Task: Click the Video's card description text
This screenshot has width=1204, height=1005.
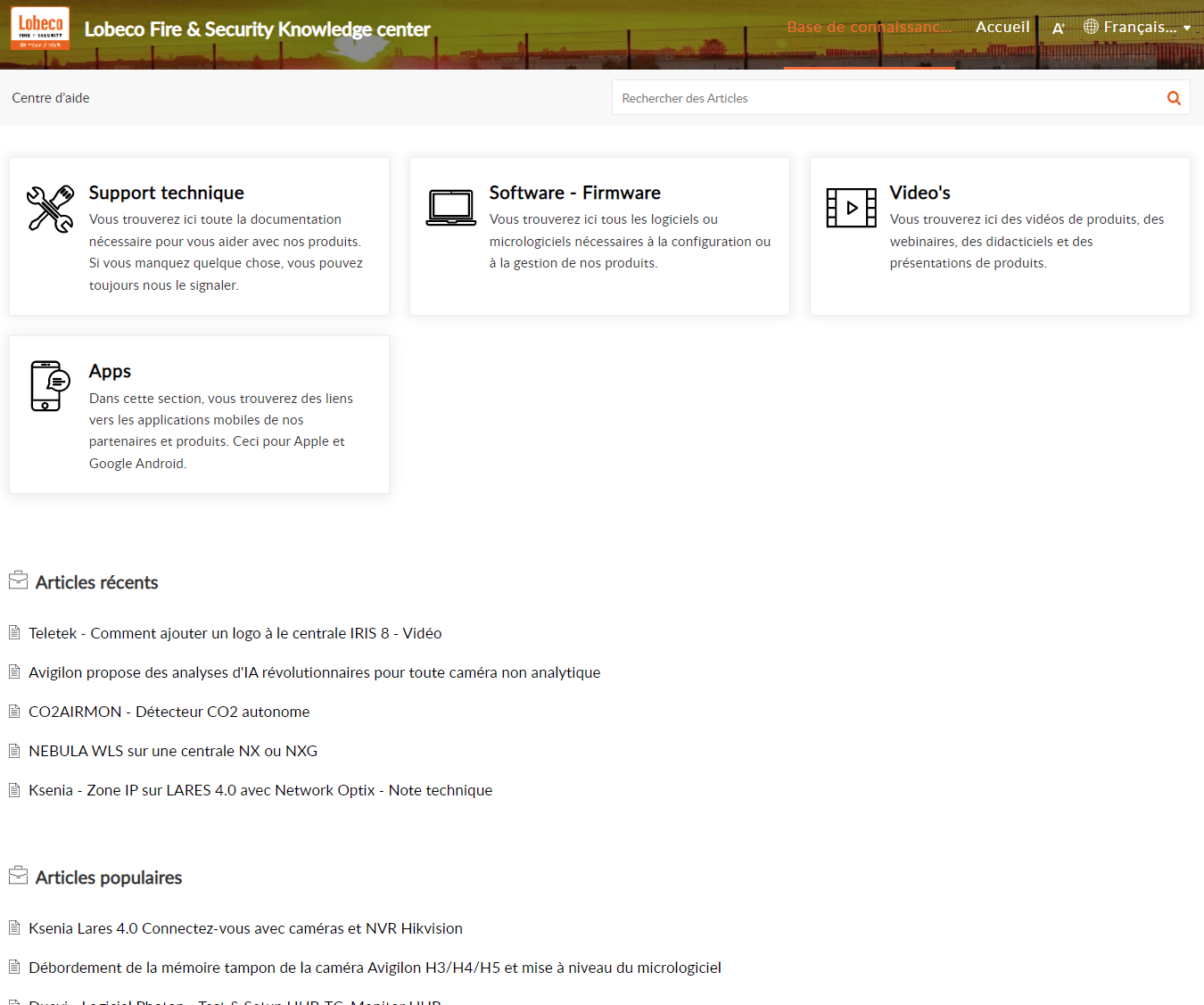Action: tap(1027, 241)
